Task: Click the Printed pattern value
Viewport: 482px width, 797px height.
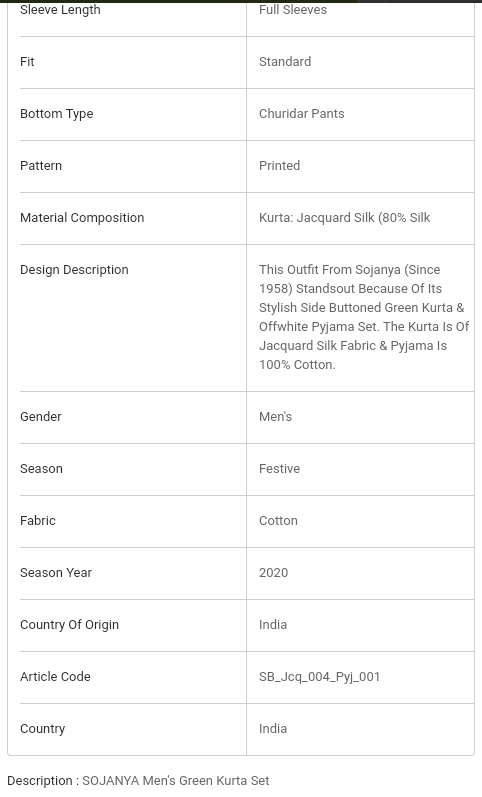Action: tap(279, 166)
